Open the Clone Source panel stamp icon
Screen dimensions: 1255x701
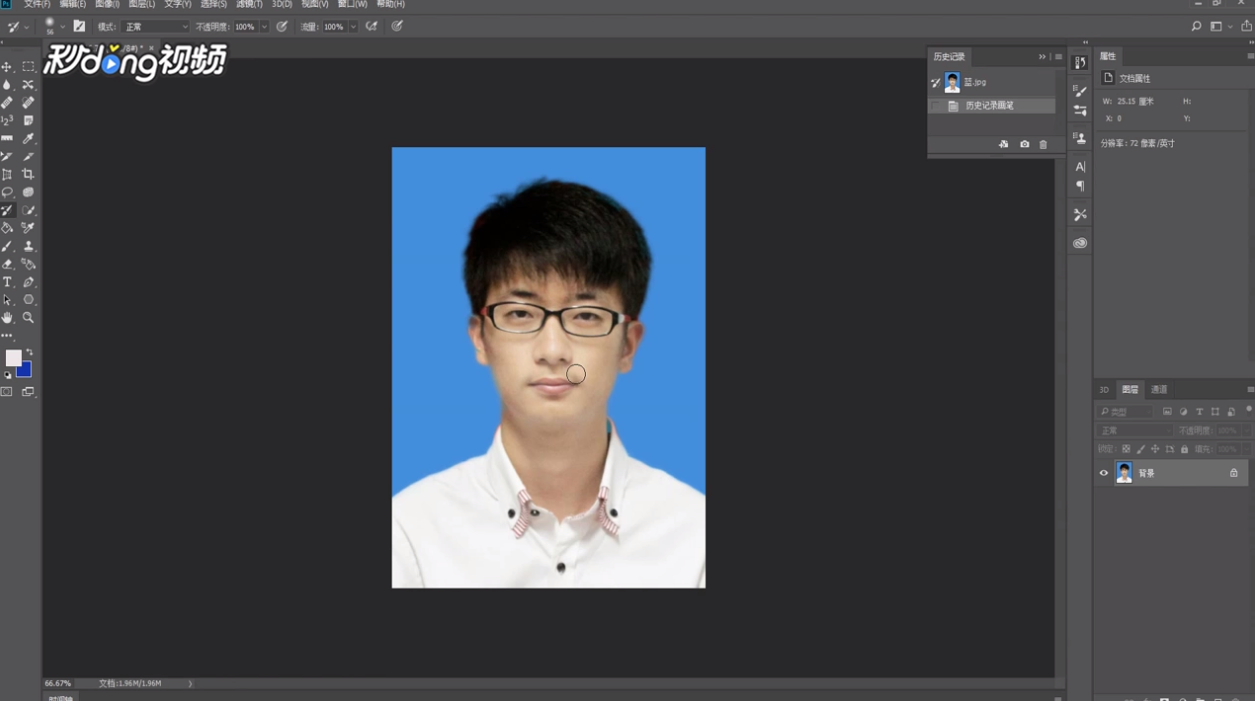1080,138
